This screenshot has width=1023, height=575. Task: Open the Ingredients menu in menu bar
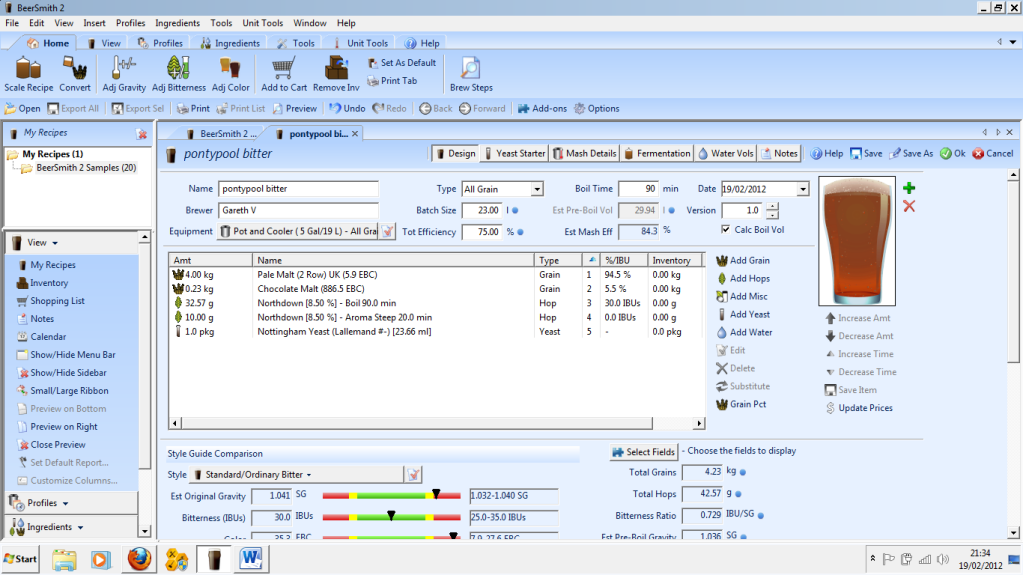177,23
